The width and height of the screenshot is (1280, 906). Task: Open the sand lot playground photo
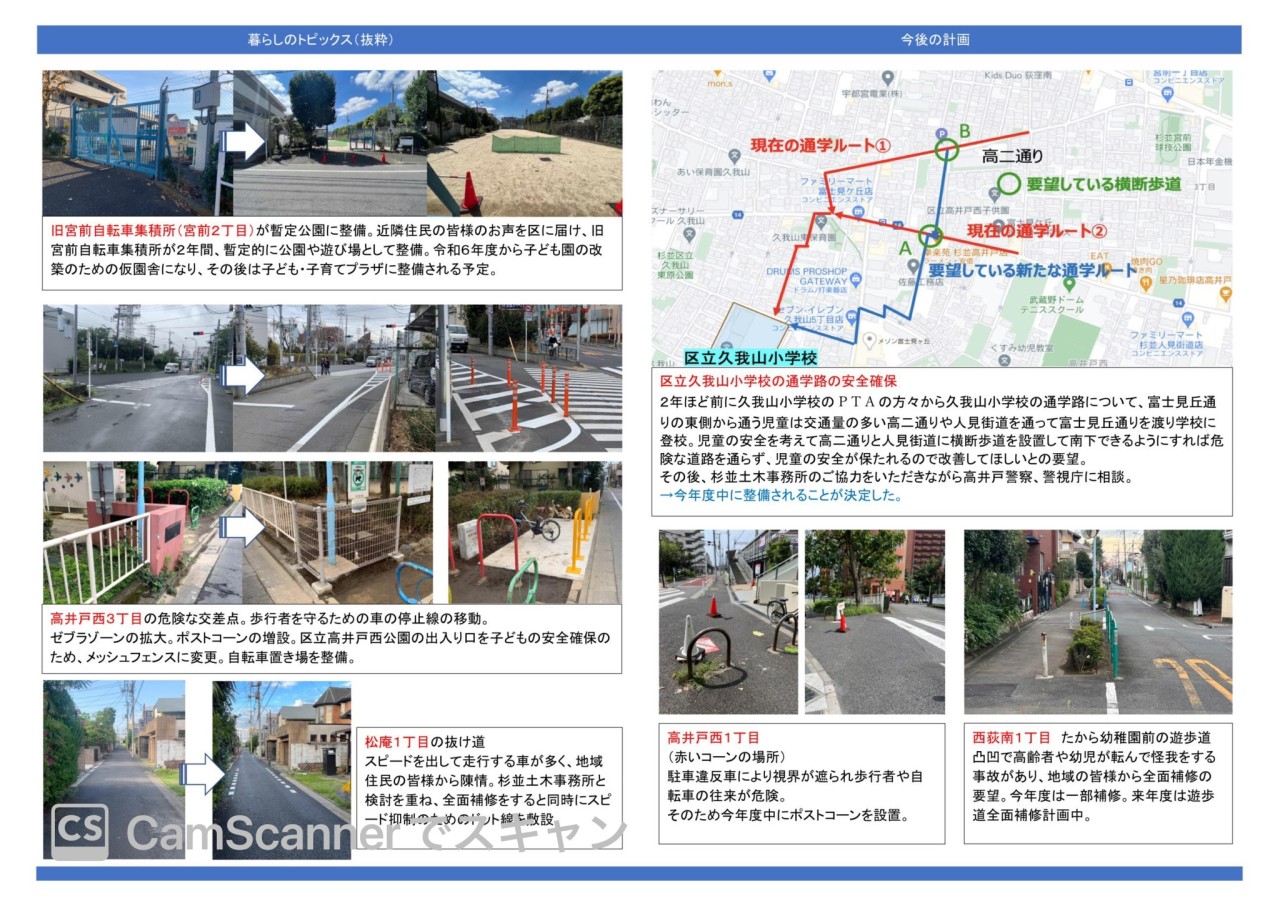(526, 142)
